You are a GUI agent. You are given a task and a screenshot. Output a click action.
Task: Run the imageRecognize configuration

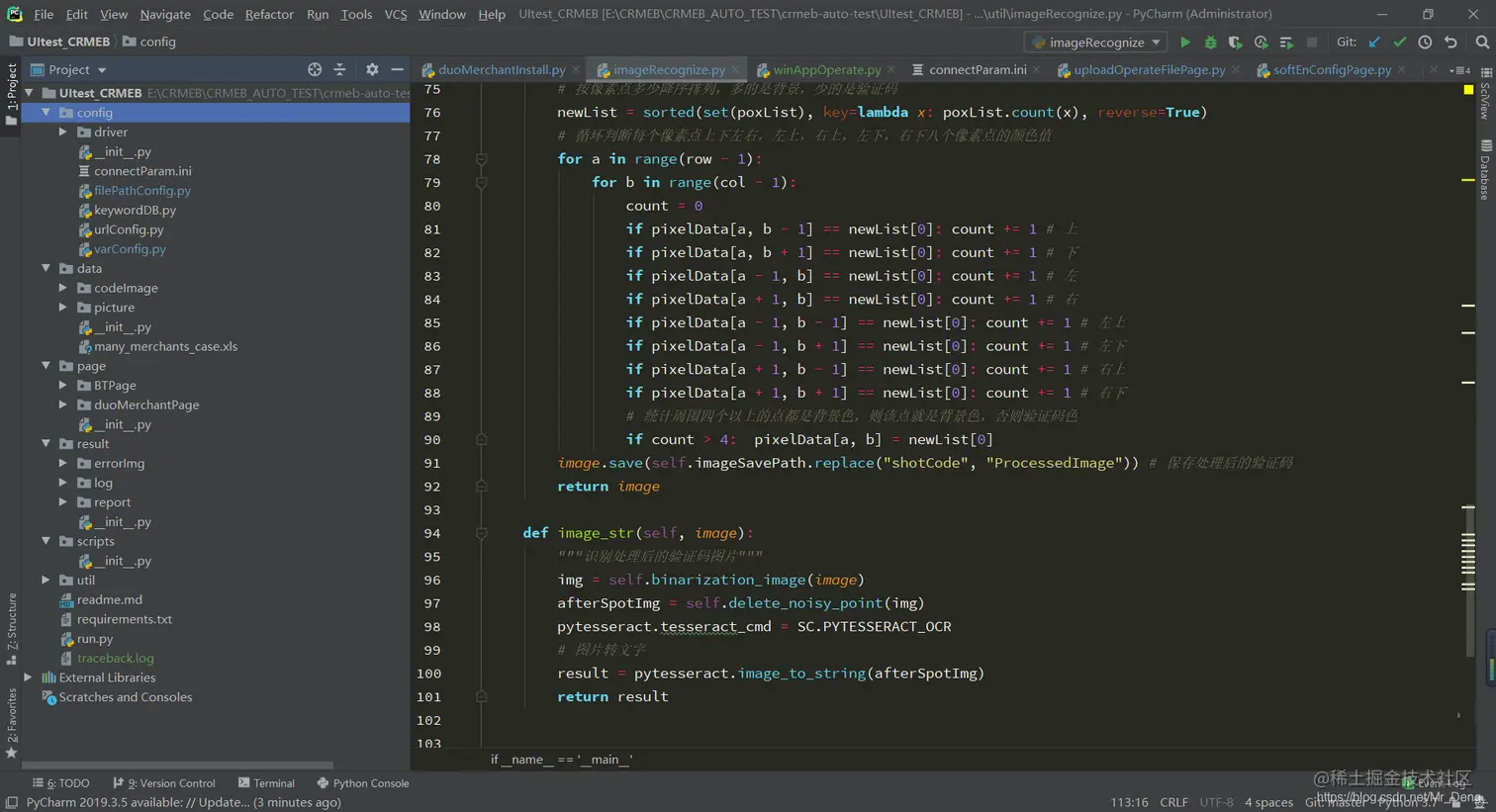pos(1184,43)
